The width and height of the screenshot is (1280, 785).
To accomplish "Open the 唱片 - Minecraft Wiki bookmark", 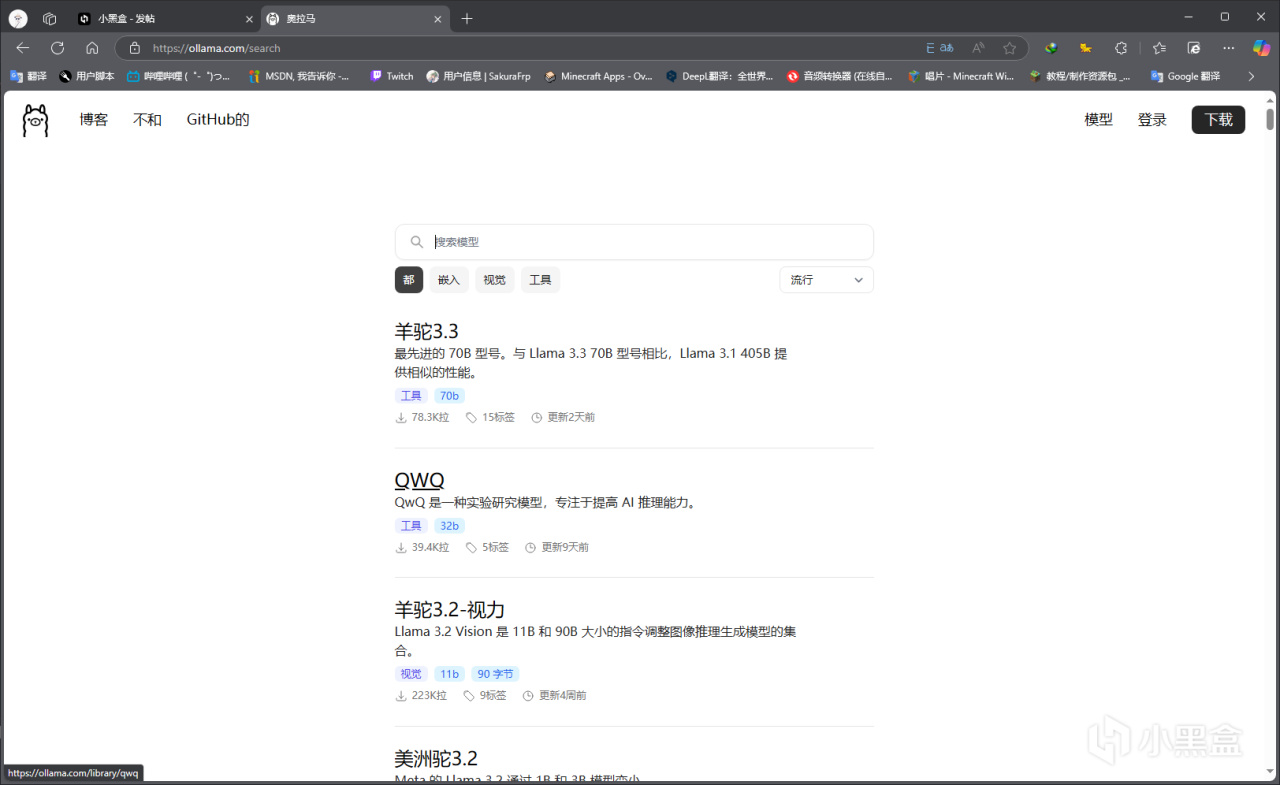I will click(961, 76).
